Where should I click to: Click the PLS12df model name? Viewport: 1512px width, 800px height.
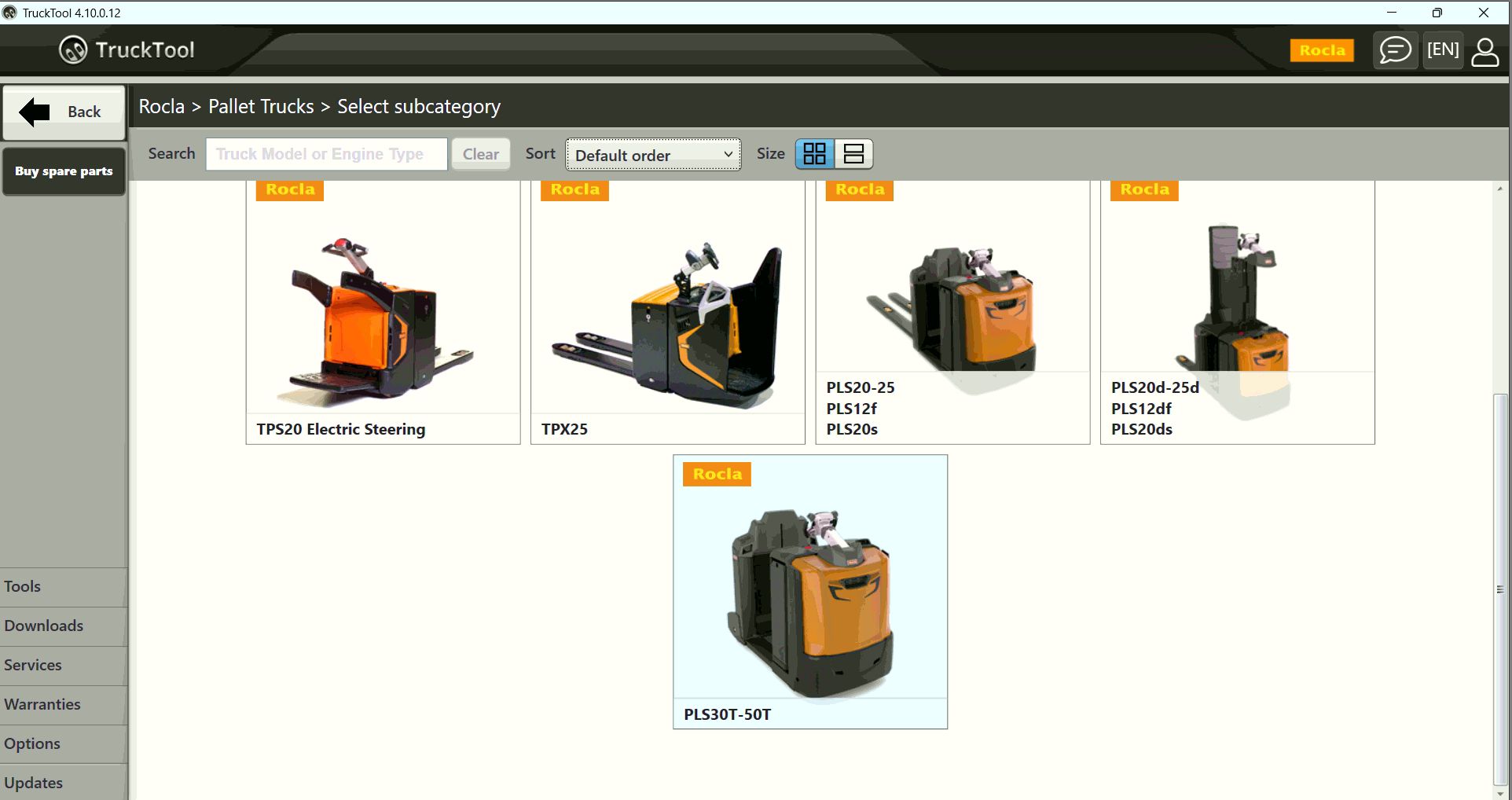[x=1141, y=409]
